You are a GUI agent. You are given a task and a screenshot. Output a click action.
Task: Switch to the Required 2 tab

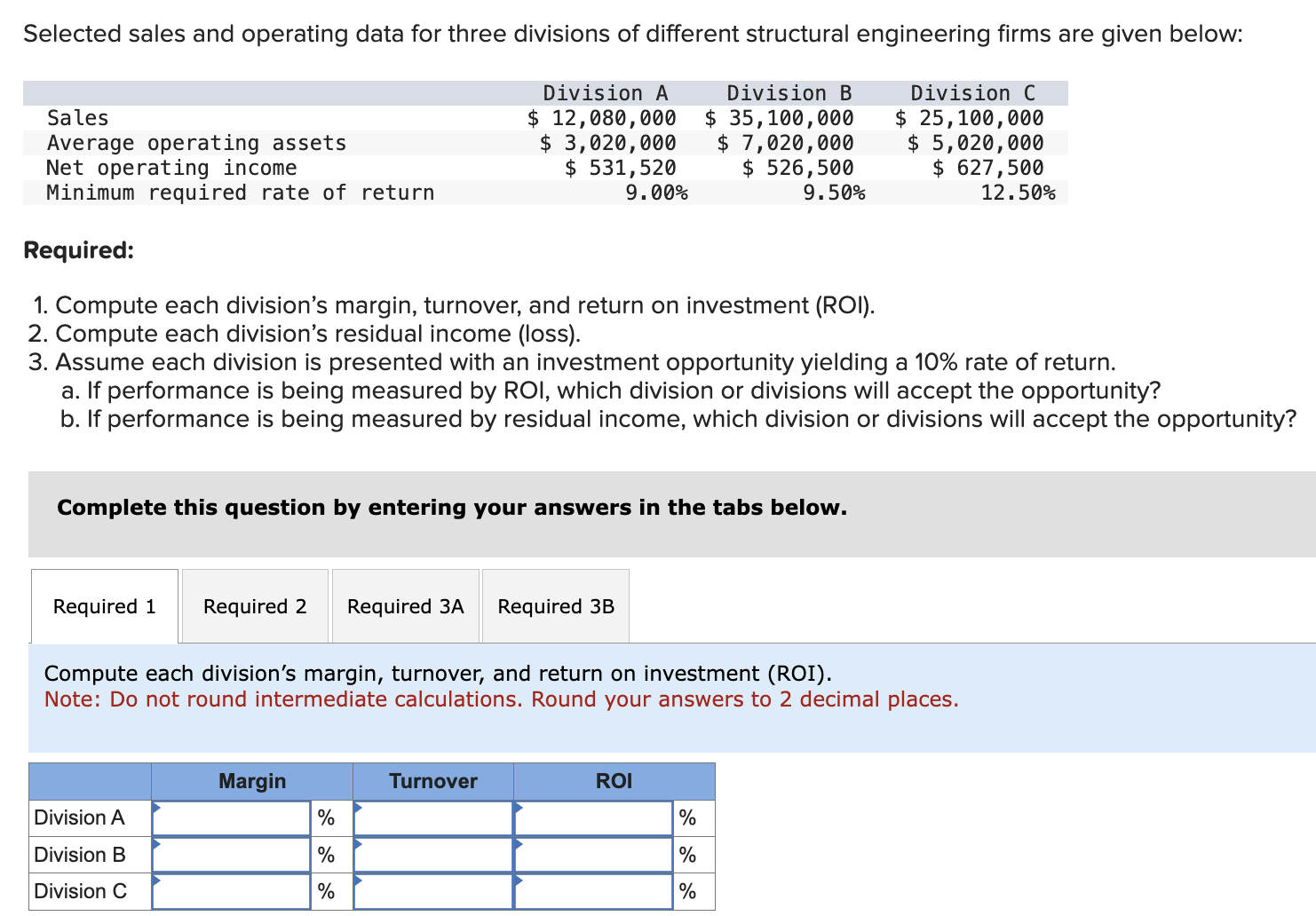pyautogui.click(x=254, y=605)
